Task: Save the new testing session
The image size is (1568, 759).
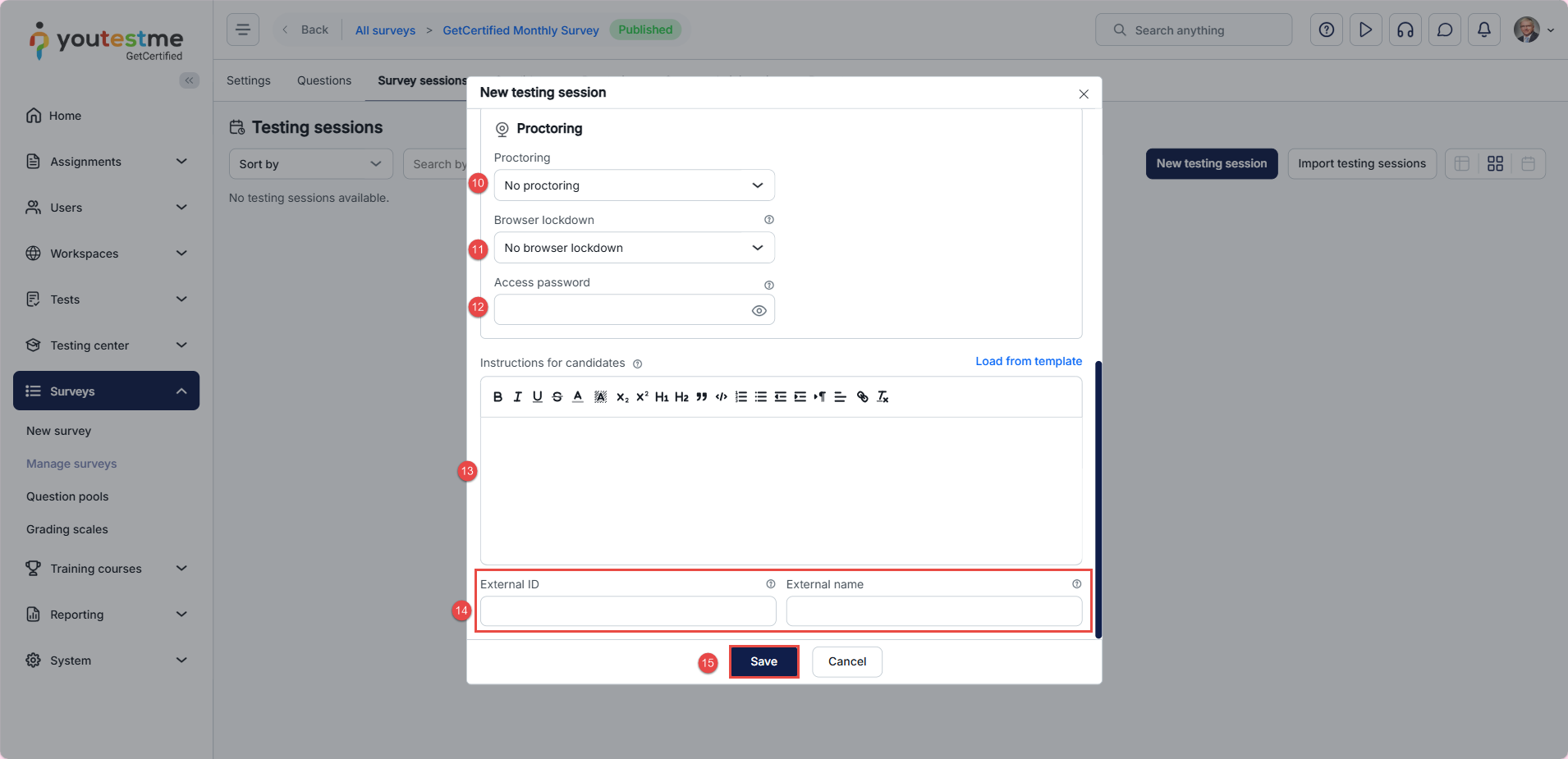Action: [763, 662]
